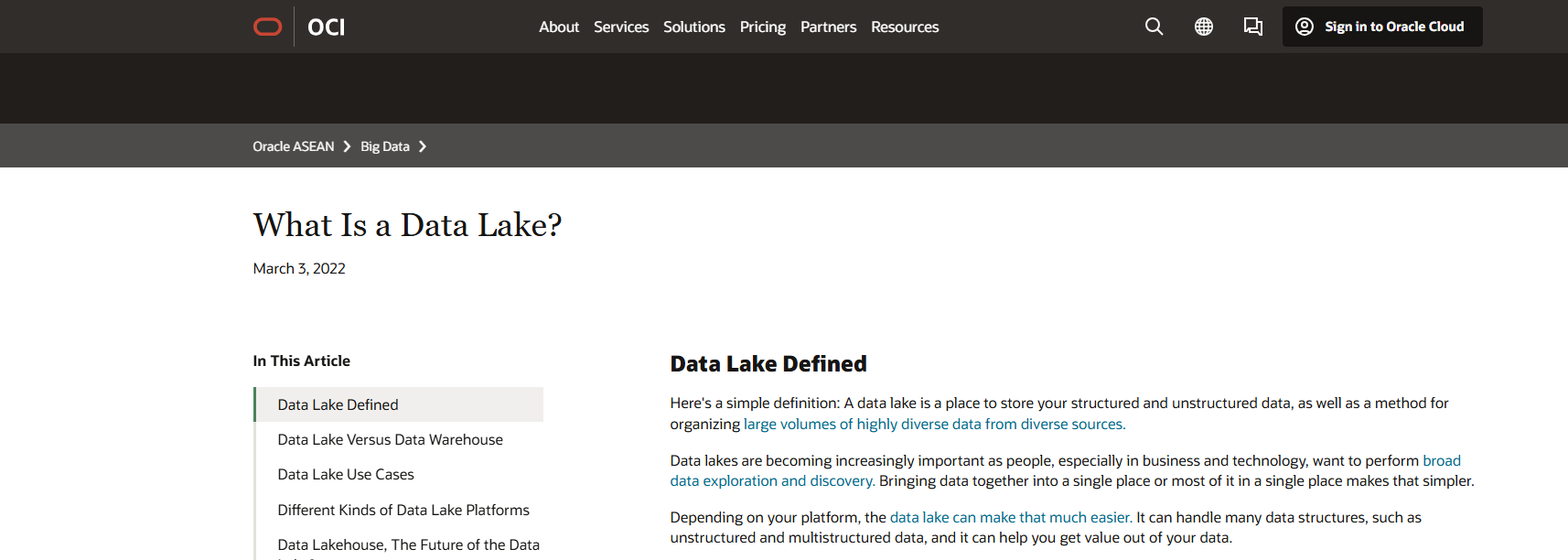1568x560 pixels.
Task: Click the globe country selector icon
Action: (1203, 27)
